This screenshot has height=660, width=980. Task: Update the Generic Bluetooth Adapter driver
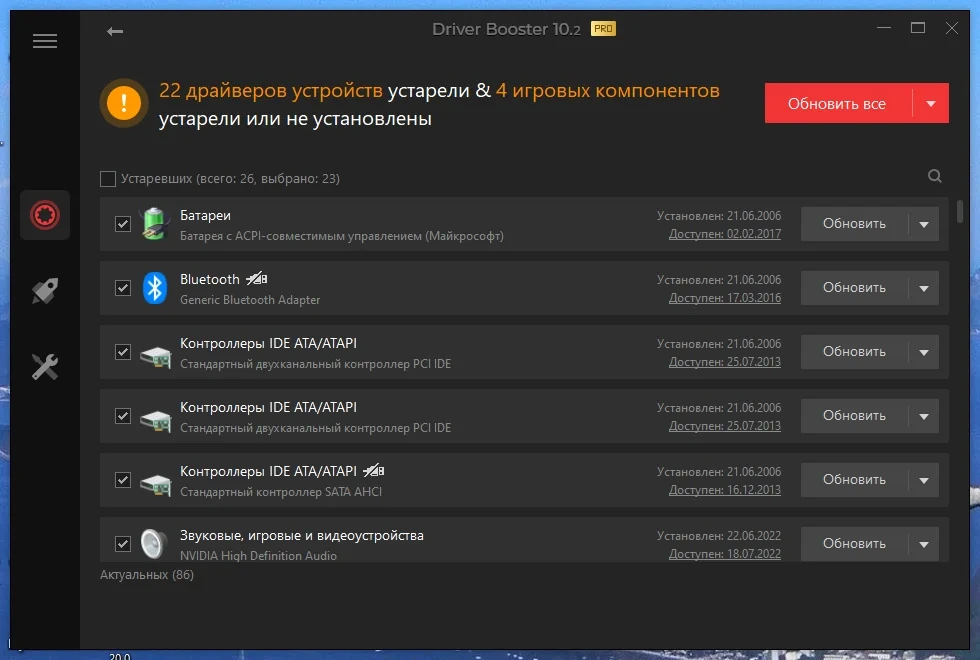pyautogui.click(x=854, y=288)
